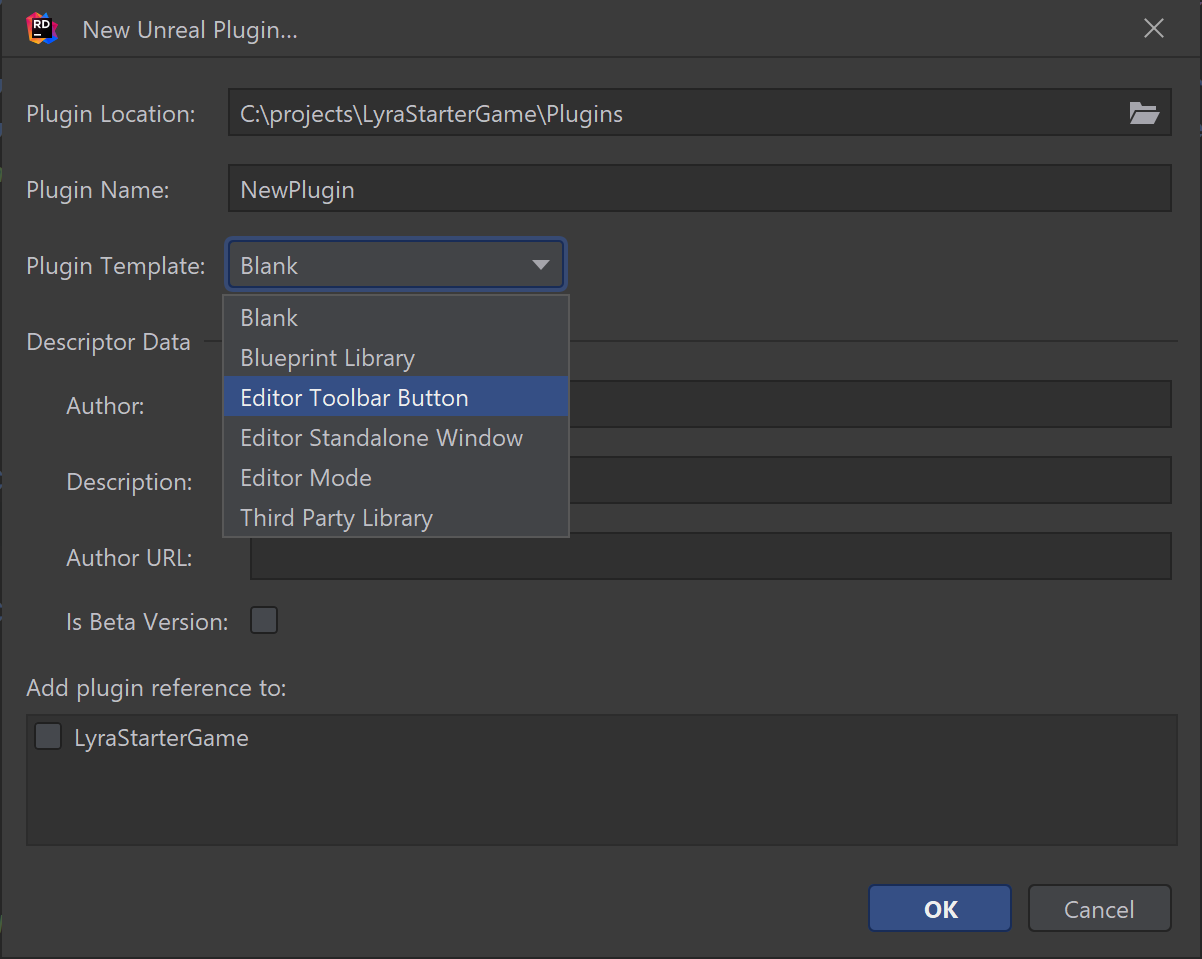Check the LyraStarterGame plugin reference

tap(47, 737)
